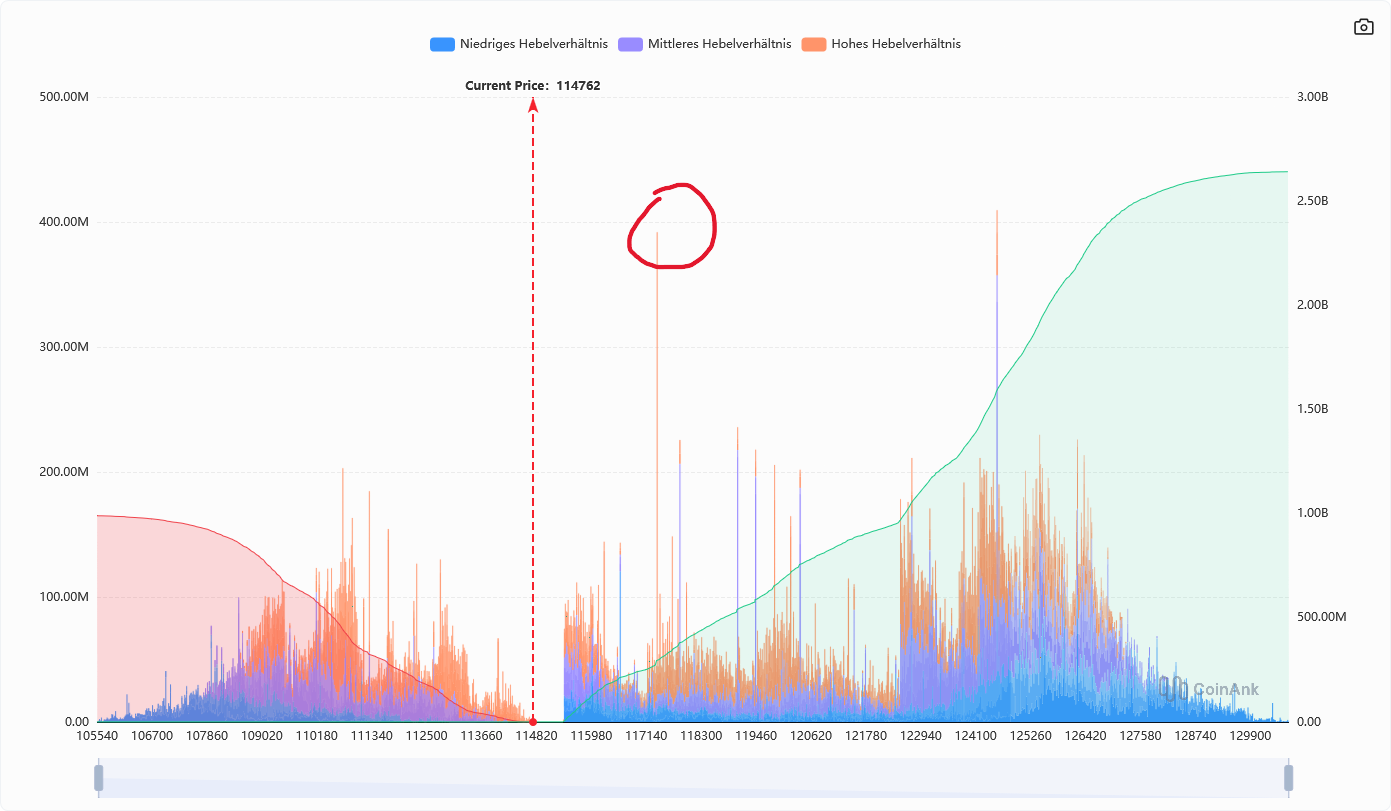This screenshot has width=1391, height=811.
Task: Click the red arrowhead atop the dashed price line
Action: click(533, 105)
